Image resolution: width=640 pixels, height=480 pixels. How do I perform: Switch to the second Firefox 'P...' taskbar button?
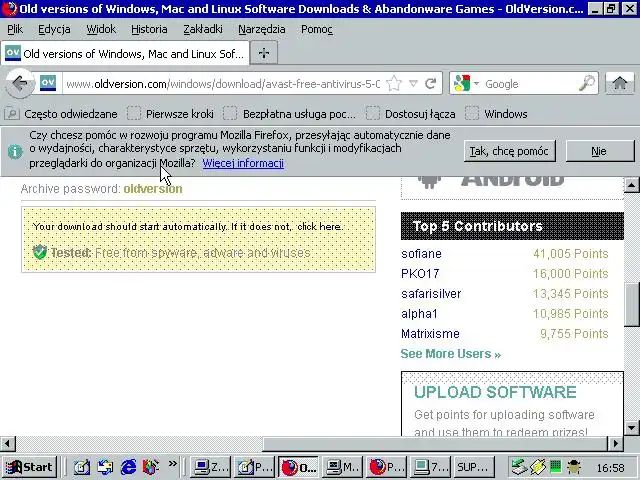click(x=387, y=467)
